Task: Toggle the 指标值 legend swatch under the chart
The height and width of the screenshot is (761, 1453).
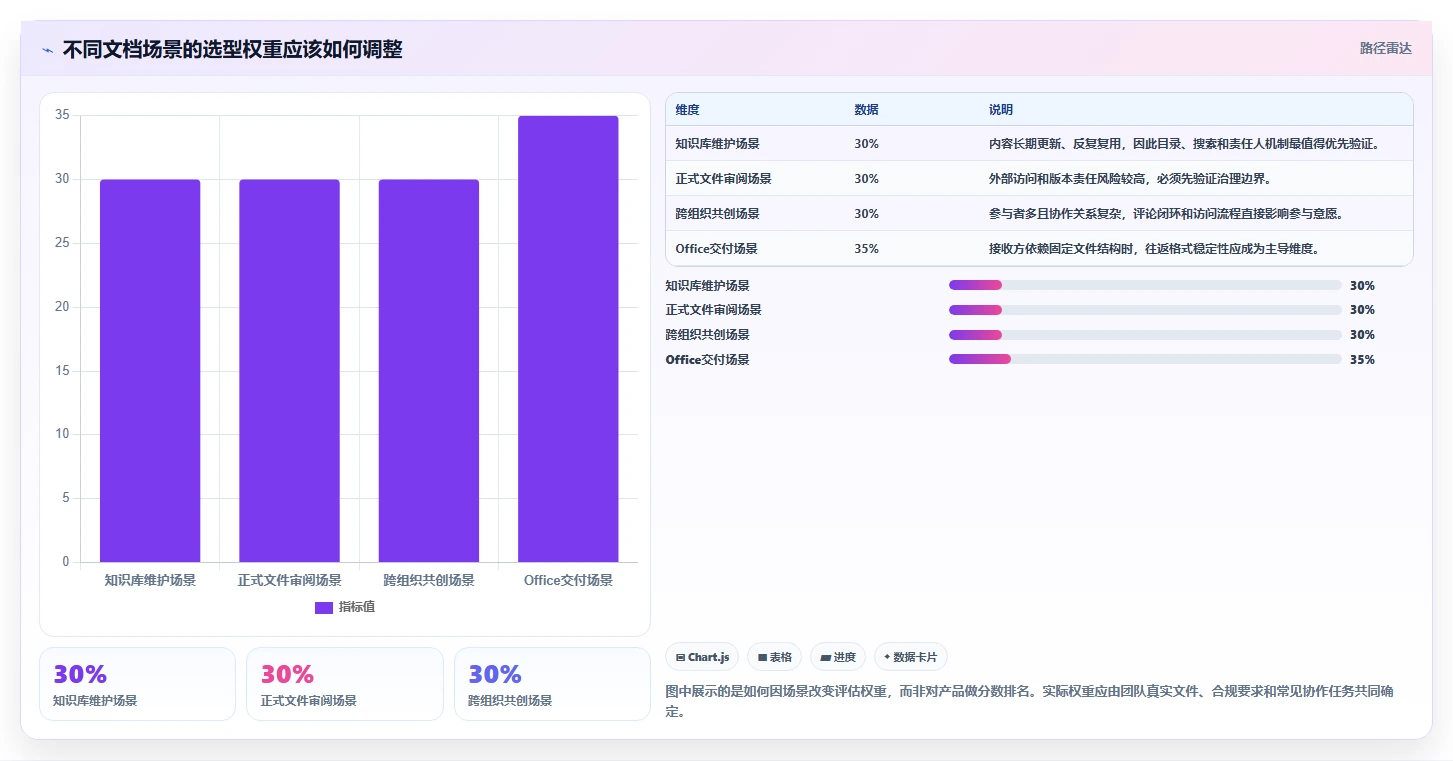Action: (x=324, y=607)
